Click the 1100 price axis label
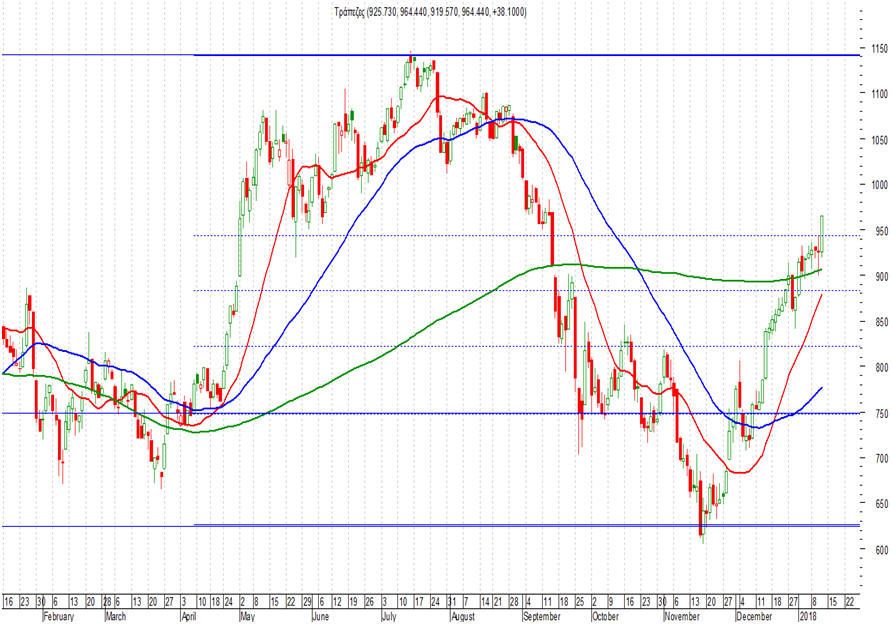Viewport: 892px width, 624px height. tap(879, 94)
